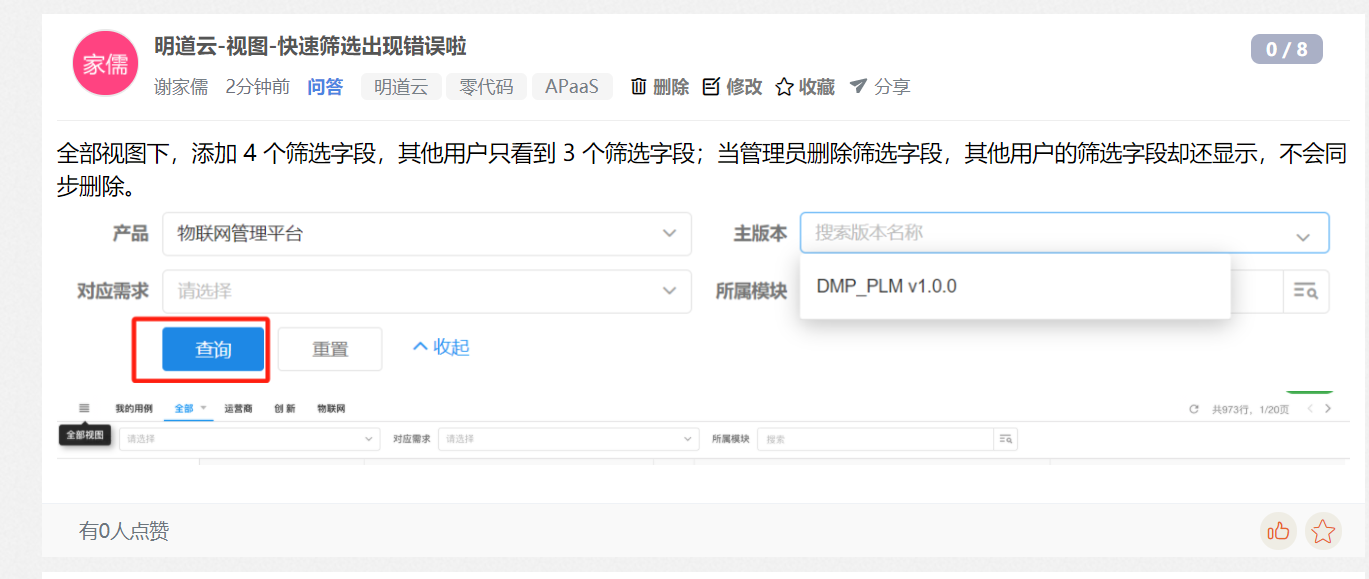
Task: Click the 家儒 user avatar
Action: (105, 63)
